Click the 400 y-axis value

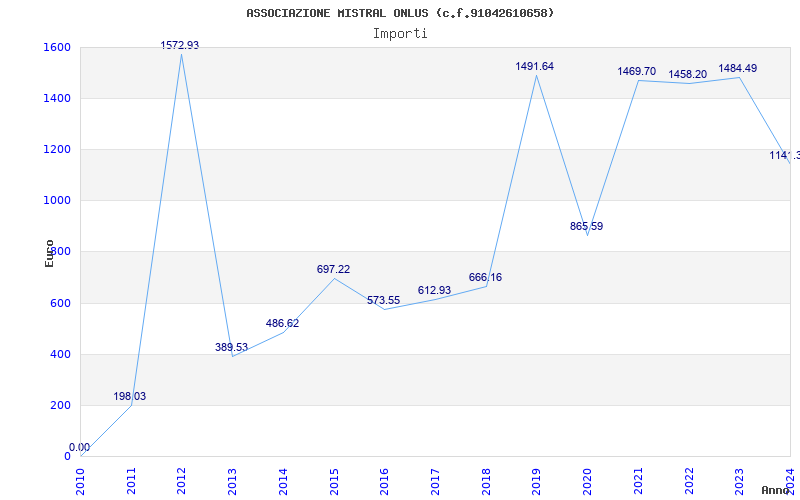(61, 354)
